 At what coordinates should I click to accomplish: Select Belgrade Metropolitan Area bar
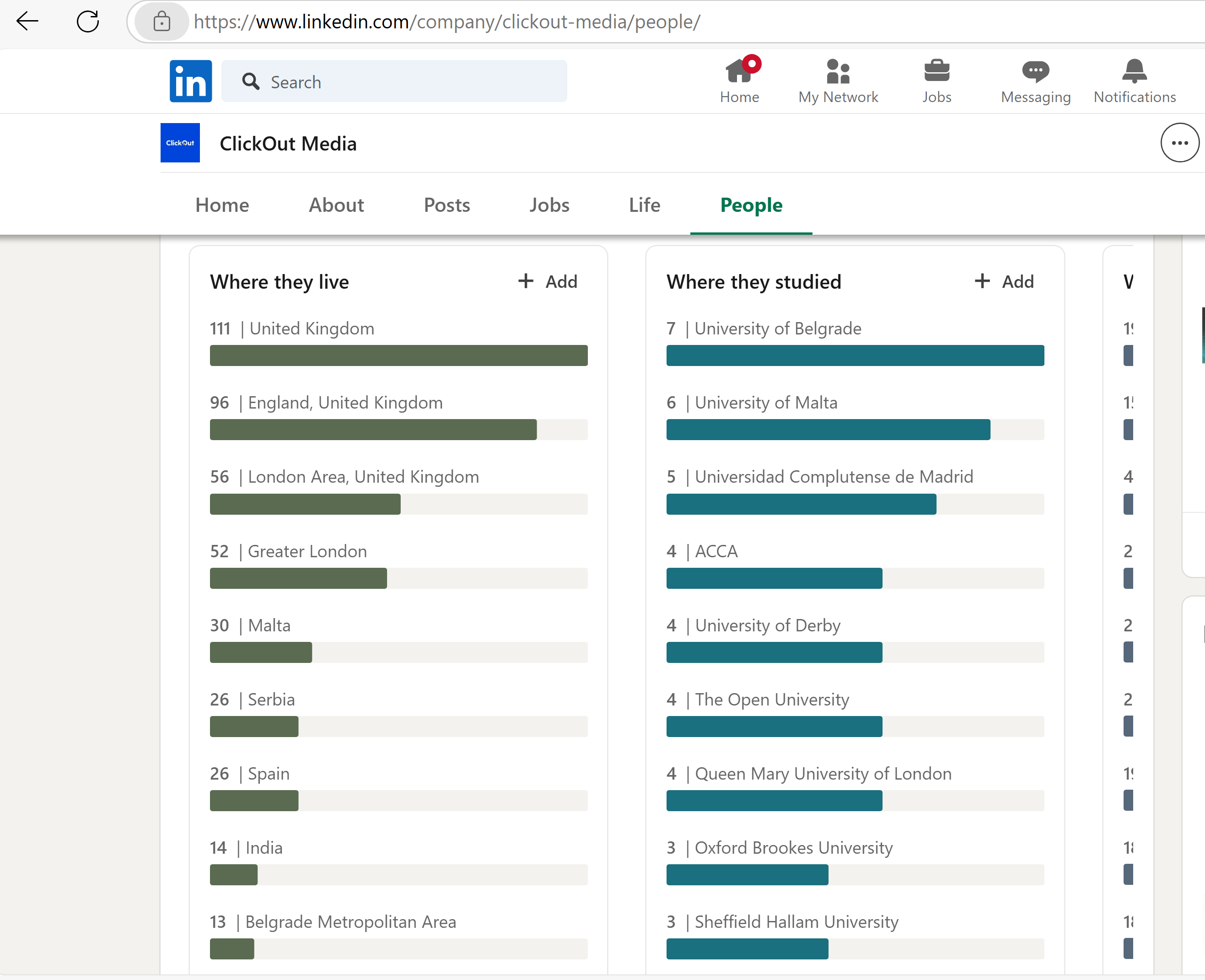[x=398, y=949]
